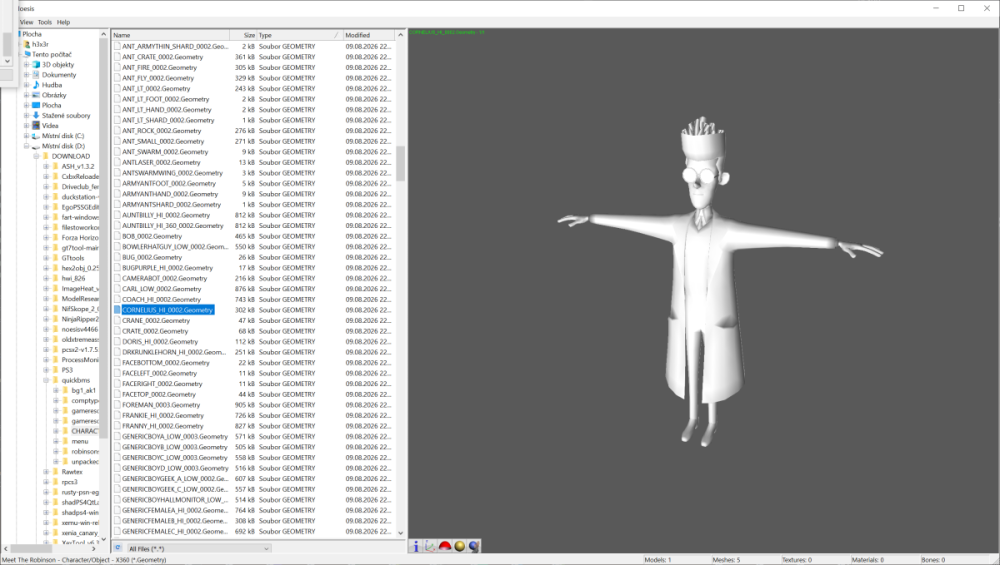Click the blue sphere icon in viewport toolbar
This screenshot has width=1000, height=565.
[473, 546]
